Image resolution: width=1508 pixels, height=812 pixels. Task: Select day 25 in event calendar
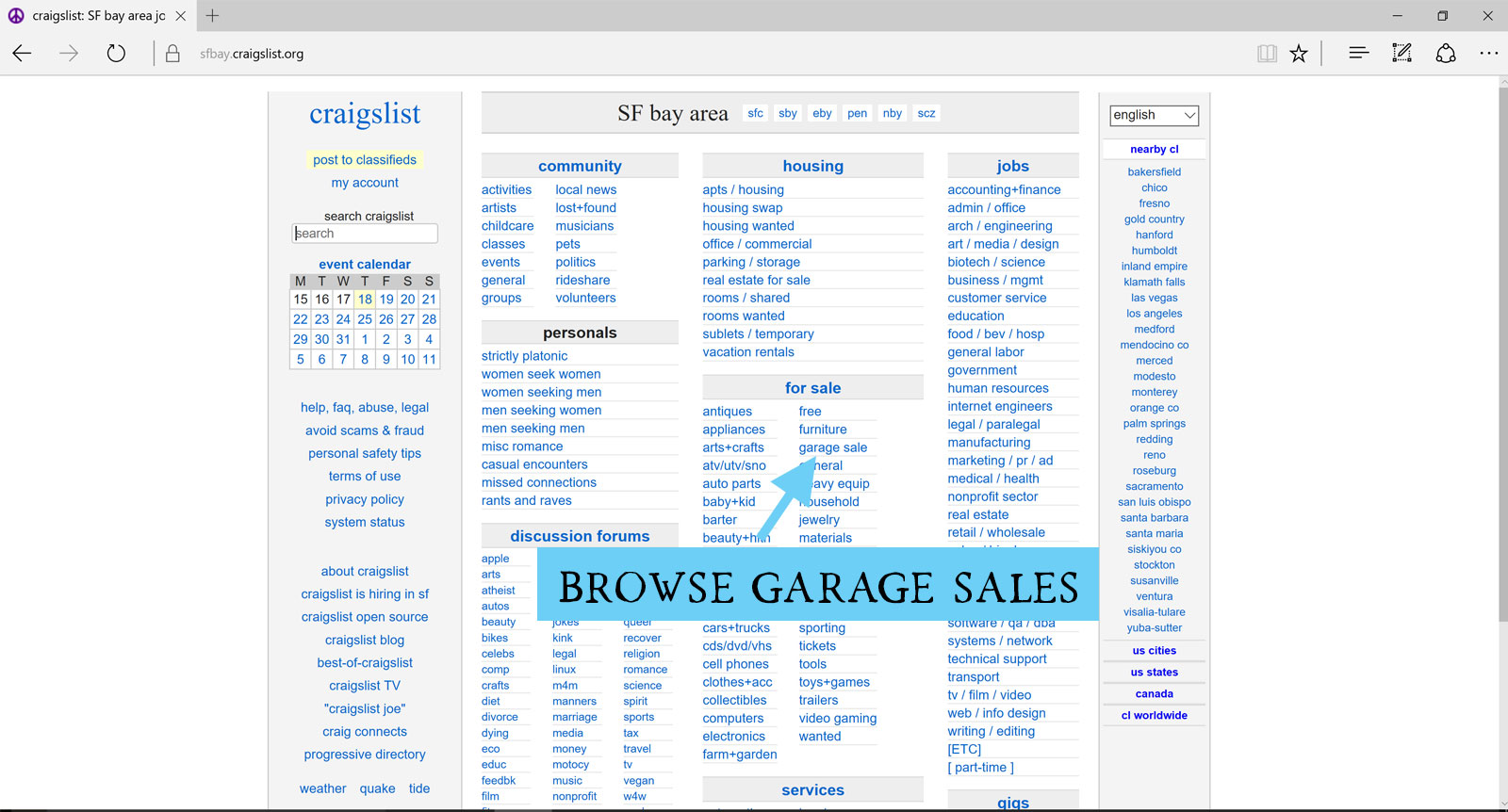(x=365, y=319)
